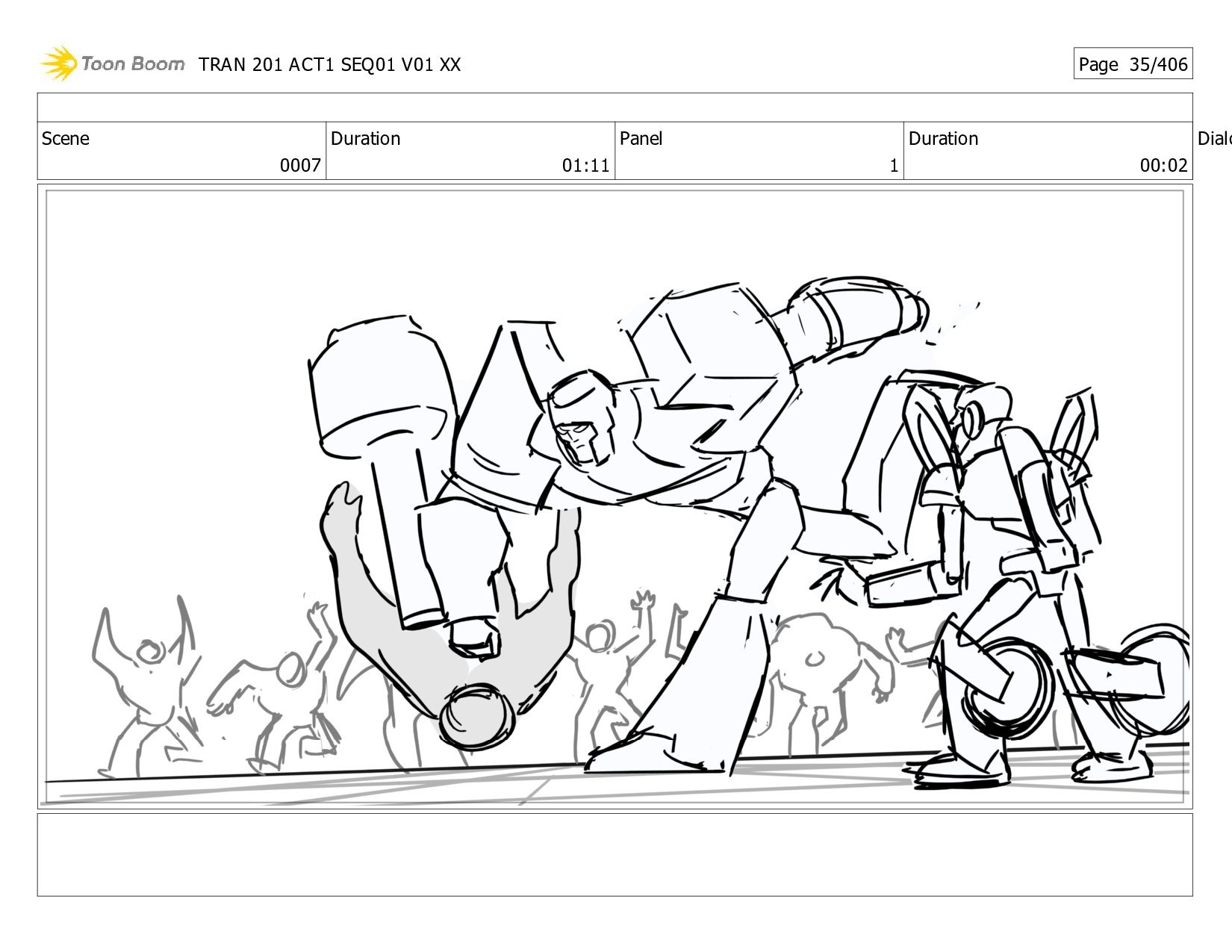Viewport: 1232px width, 952px height.
Task: Click the "Scene" column label
Action: [x=66, y=139]
